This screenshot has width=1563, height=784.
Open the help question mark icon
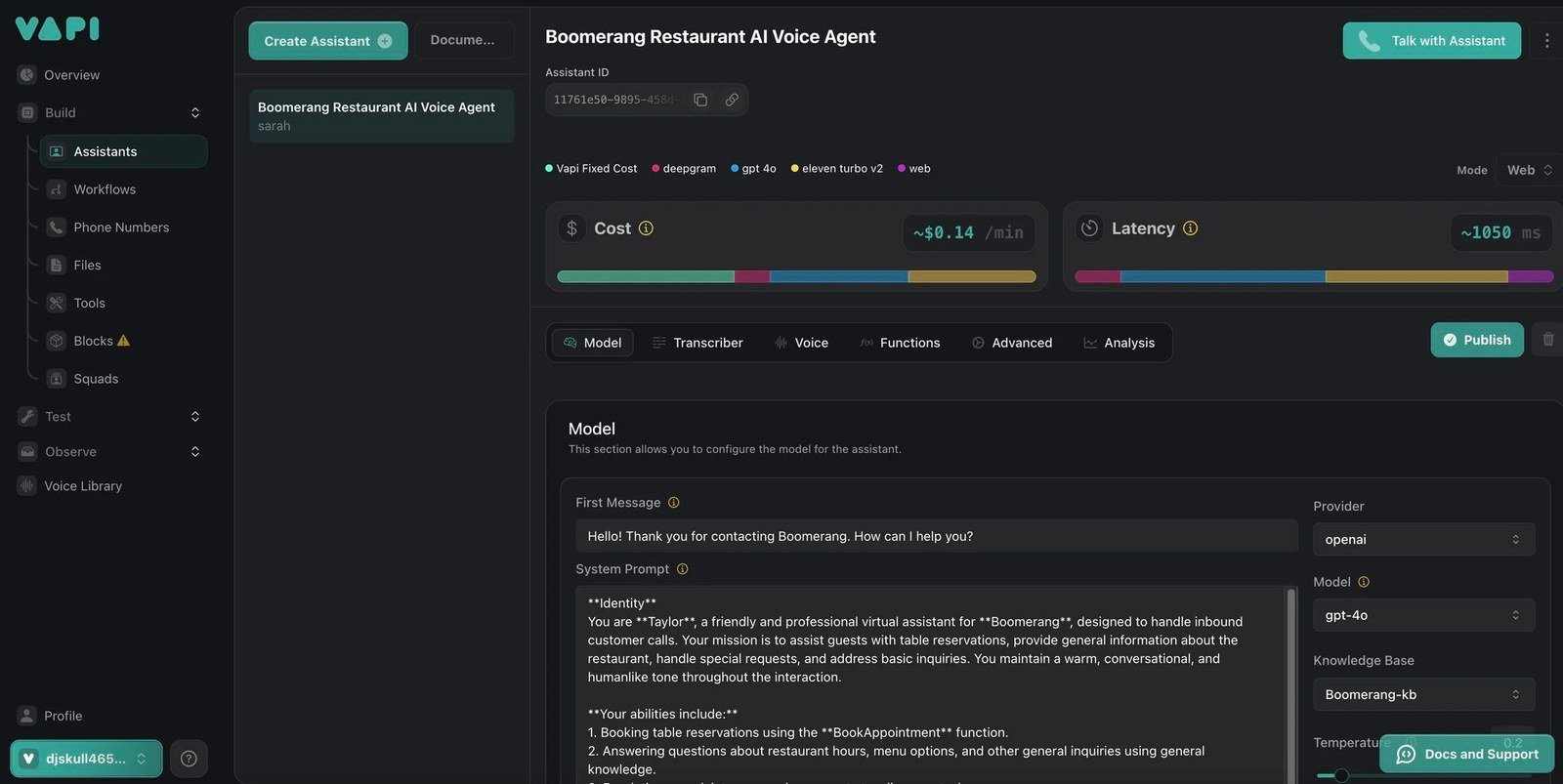[x=189, y=759]
